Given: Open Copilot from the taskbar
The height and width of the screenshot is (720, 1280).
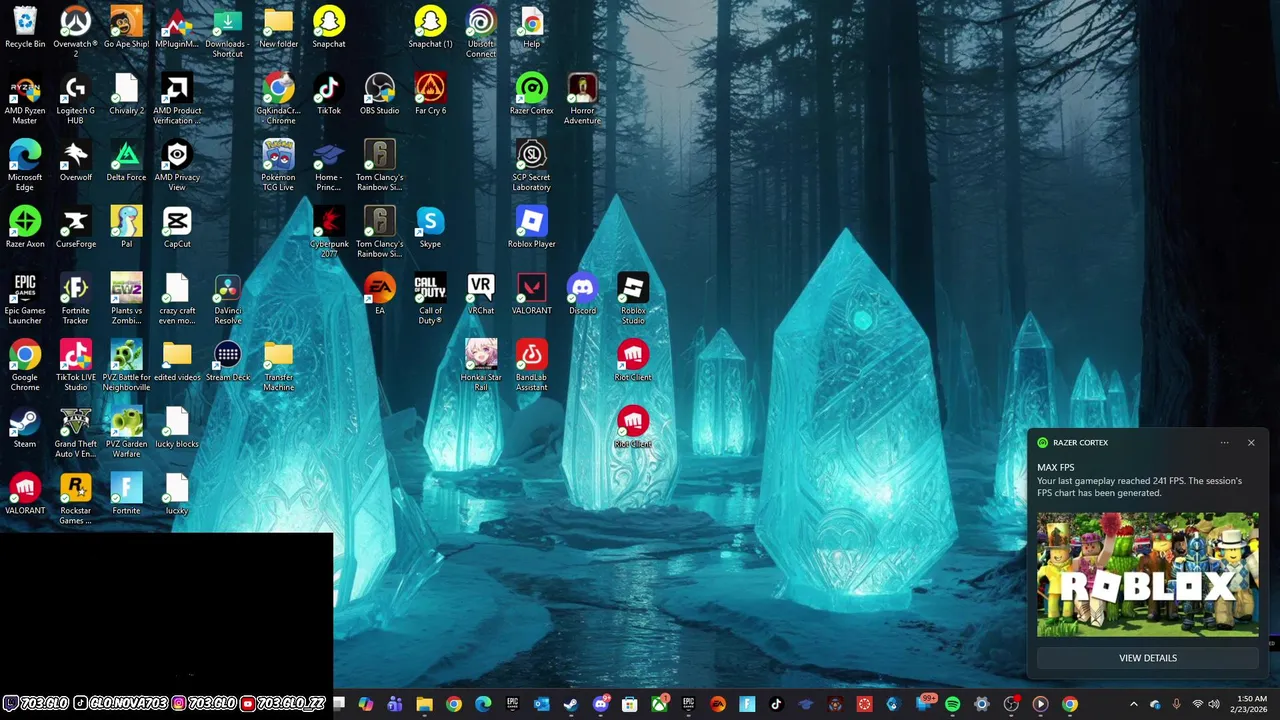Looking at the screenshot, I should click(x=366, y=704).
